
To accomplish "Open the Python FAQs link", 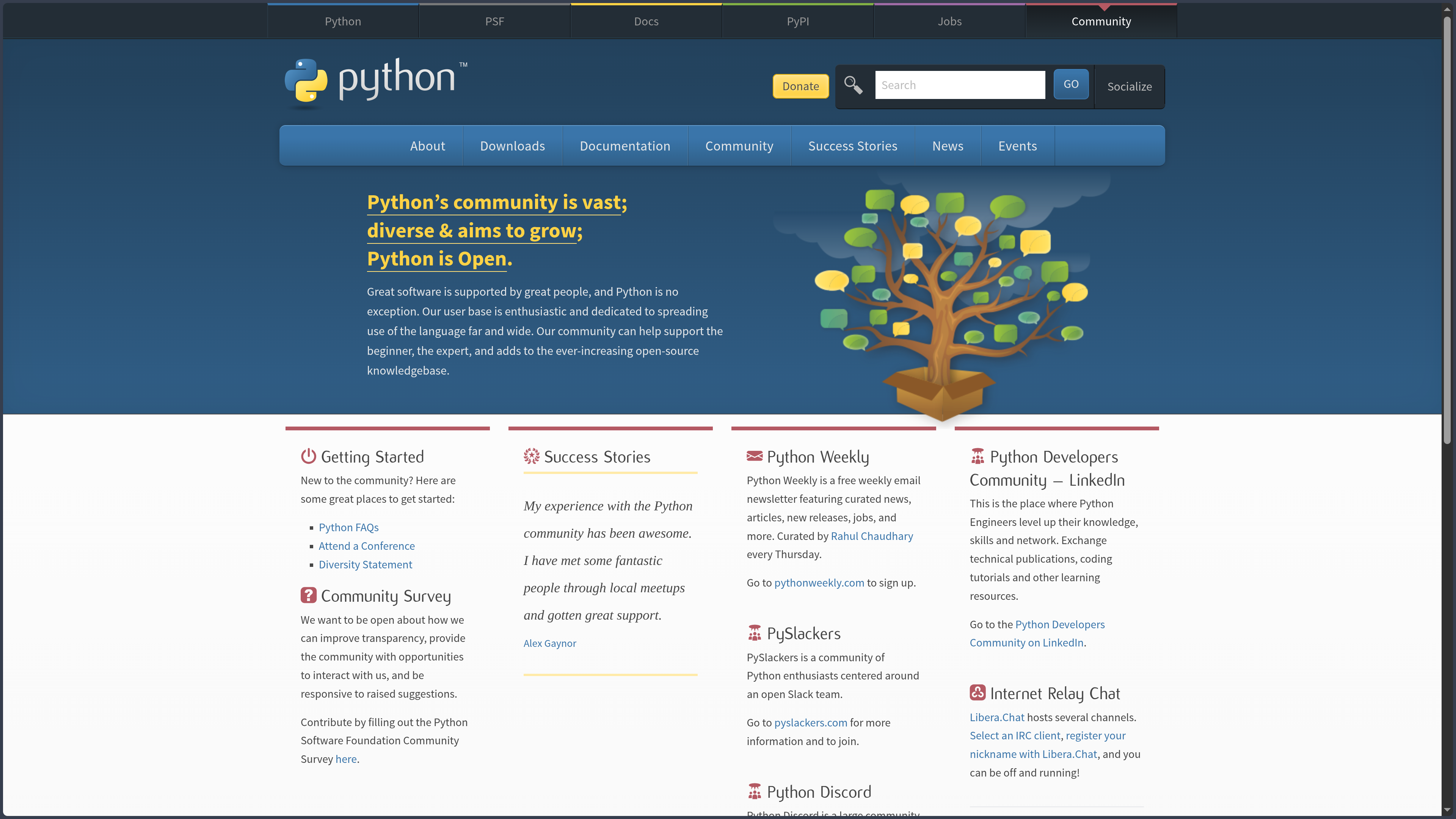I will [x=349, y=527].
